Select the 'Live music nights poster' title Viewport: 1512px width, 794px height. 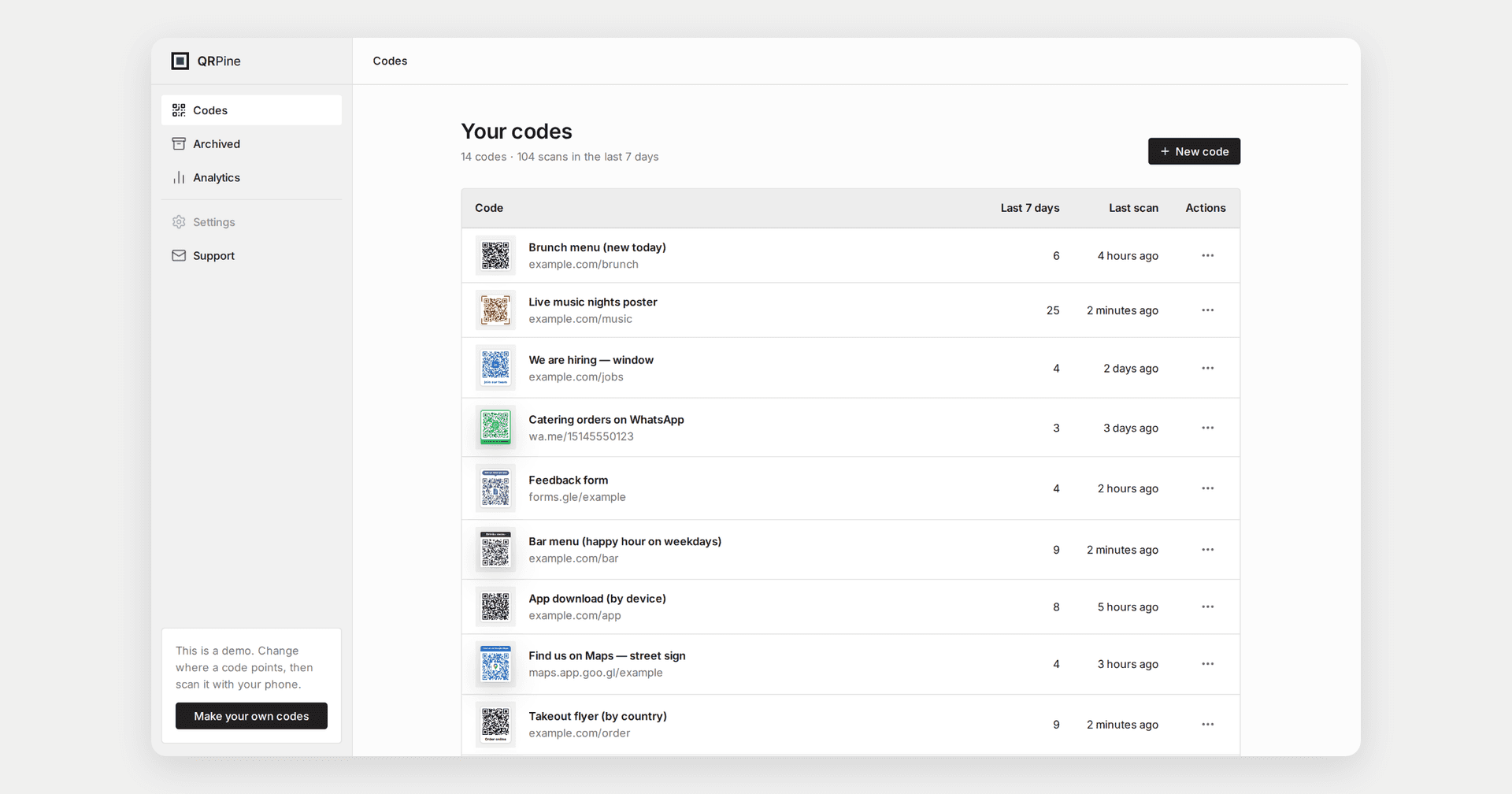593,302
